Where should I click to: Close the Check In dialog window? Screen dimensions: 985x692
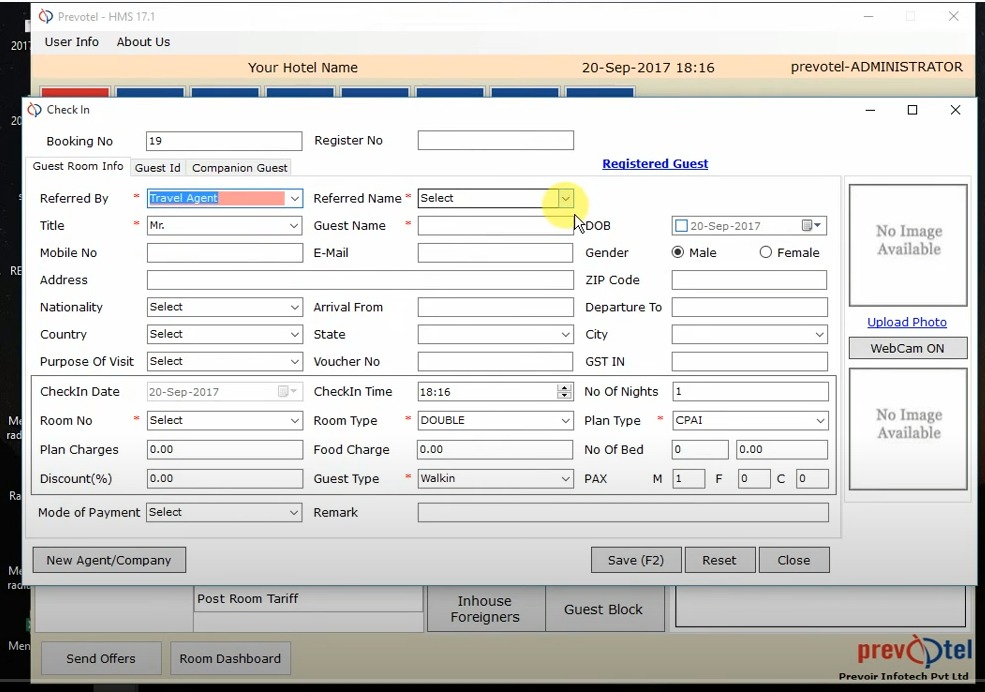[x=955, y=110]
